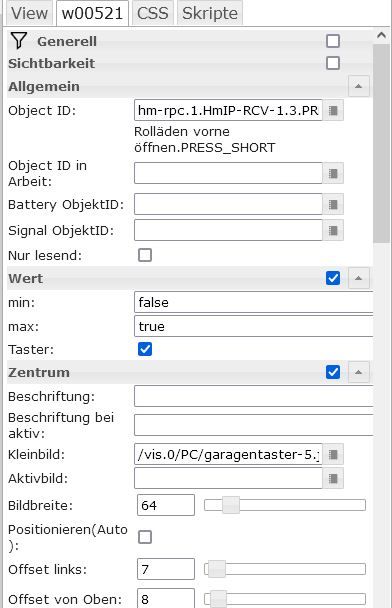Uncheck the Taster checkbox

click(x=145, y=349)
